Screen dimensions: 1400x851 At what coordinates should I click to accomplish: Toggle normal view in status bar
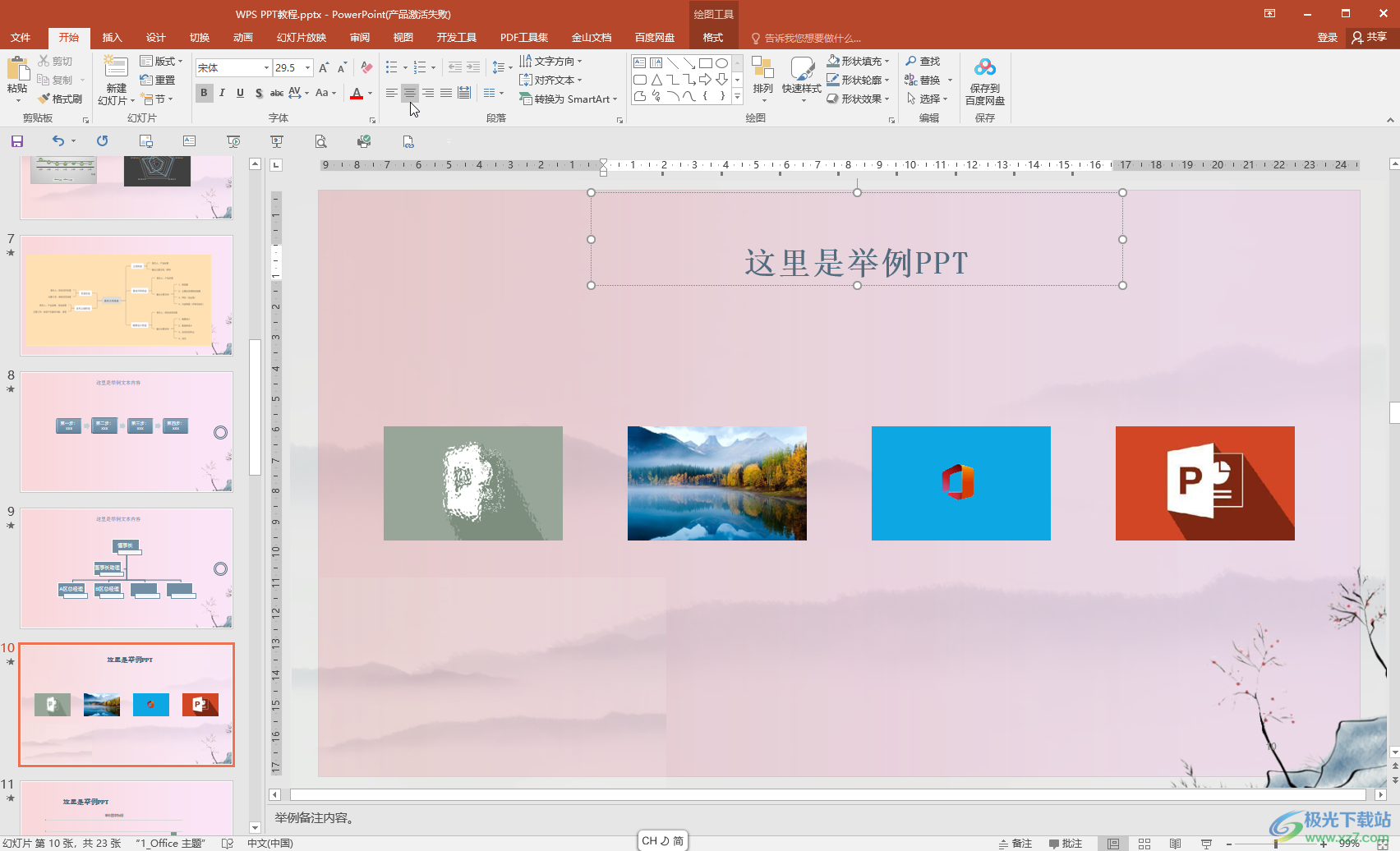pos(1113,844)
